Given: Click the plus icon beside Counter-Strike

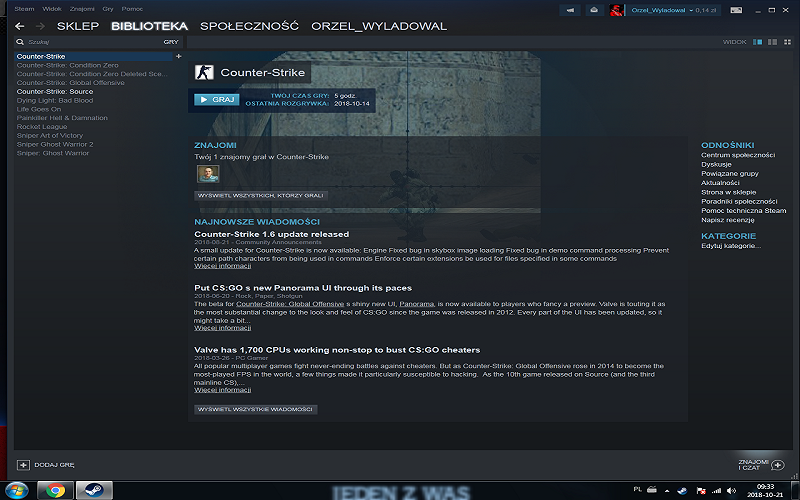Looking at the screenshot, I should click(x=179, y=56).
